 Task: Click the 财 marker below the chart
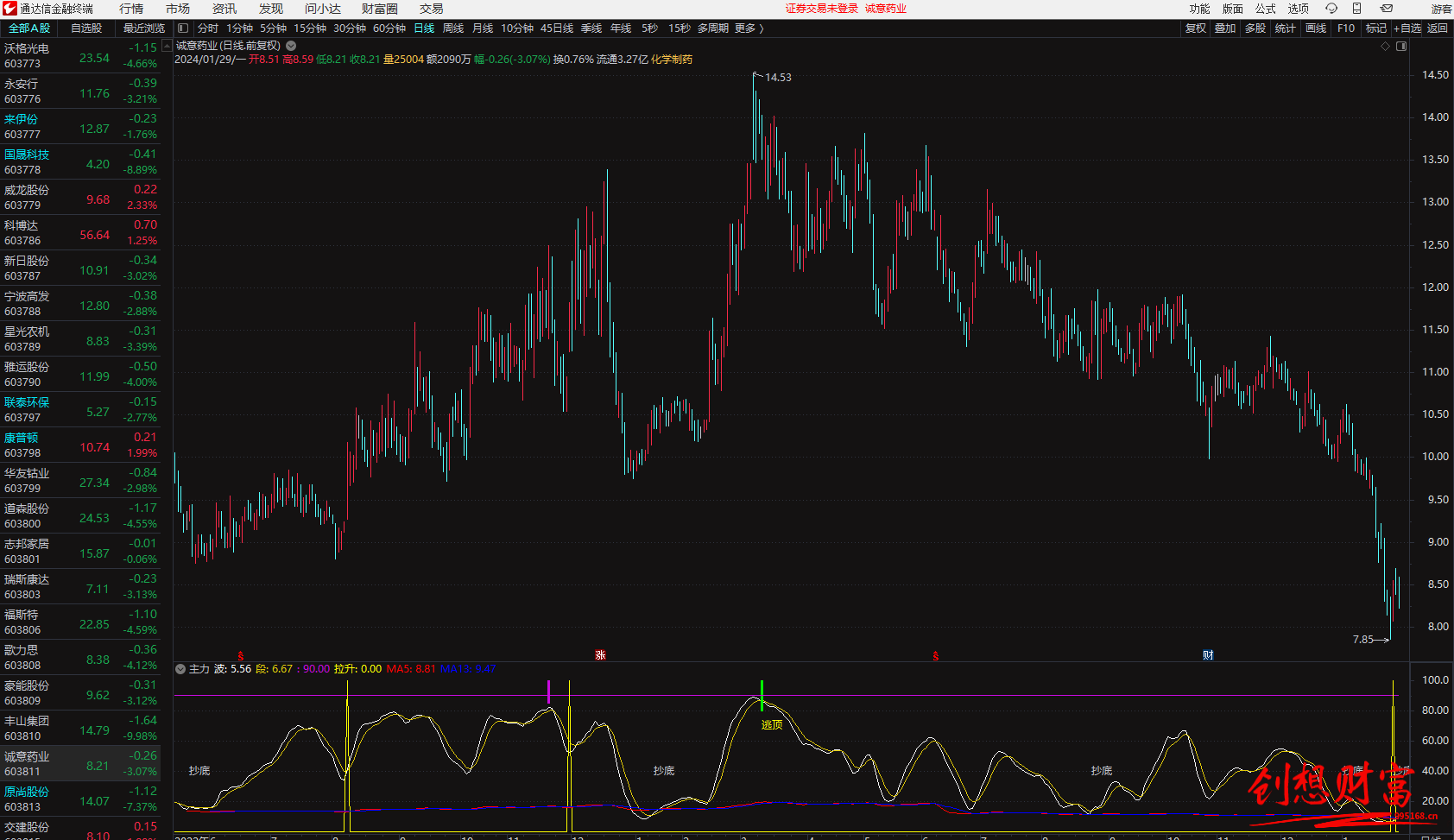pos(1208,655)
